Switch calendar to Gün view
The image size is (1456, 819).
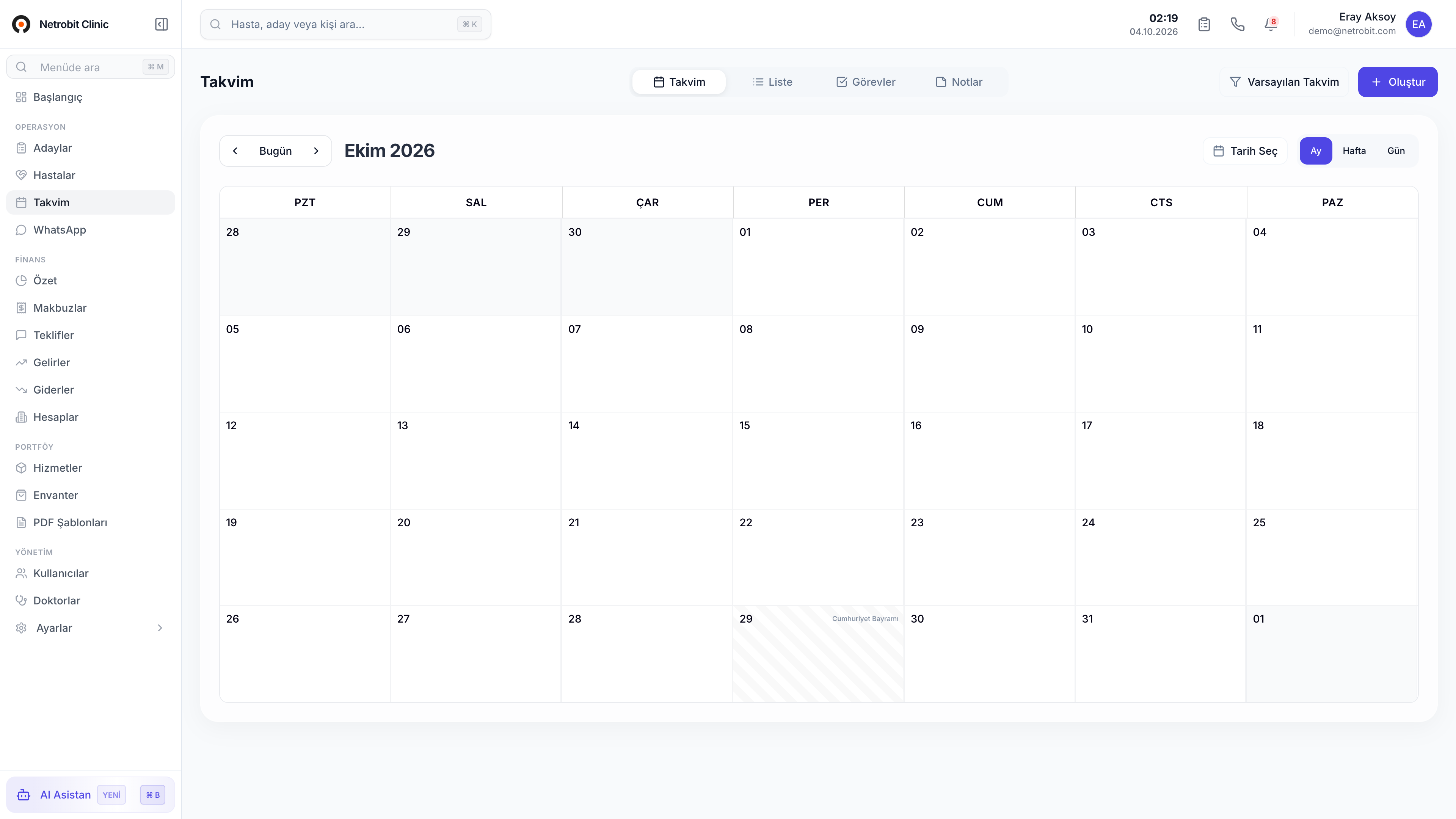[x=1395, y=151]
